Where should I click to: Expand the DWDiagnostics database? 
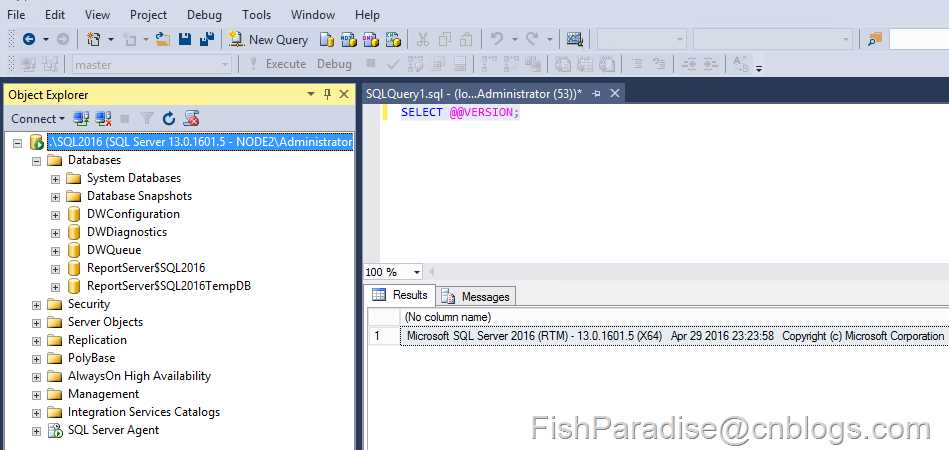[55, 233]
